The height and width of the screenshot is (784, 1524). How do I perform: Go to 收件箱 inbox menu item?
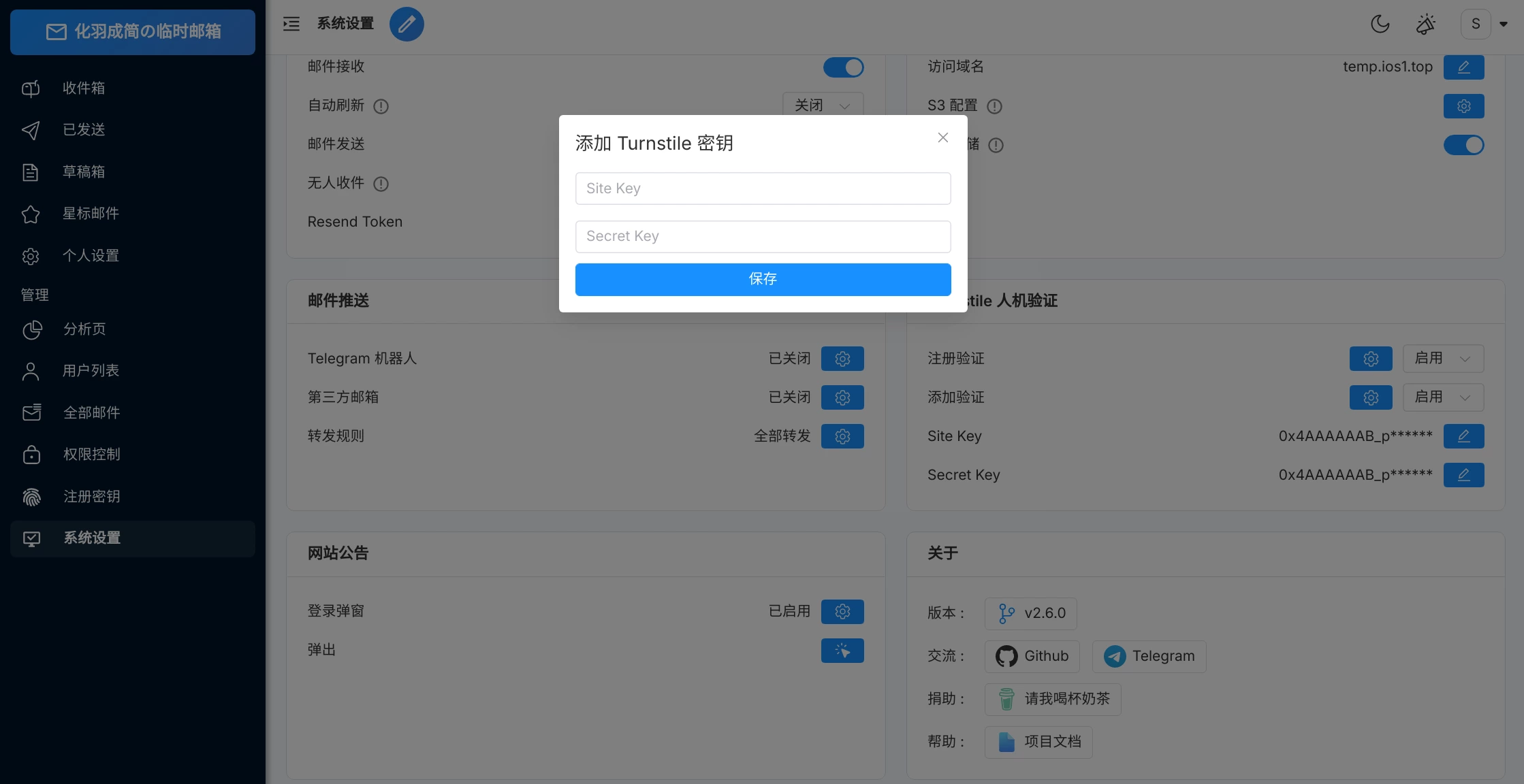coord(84,88)
